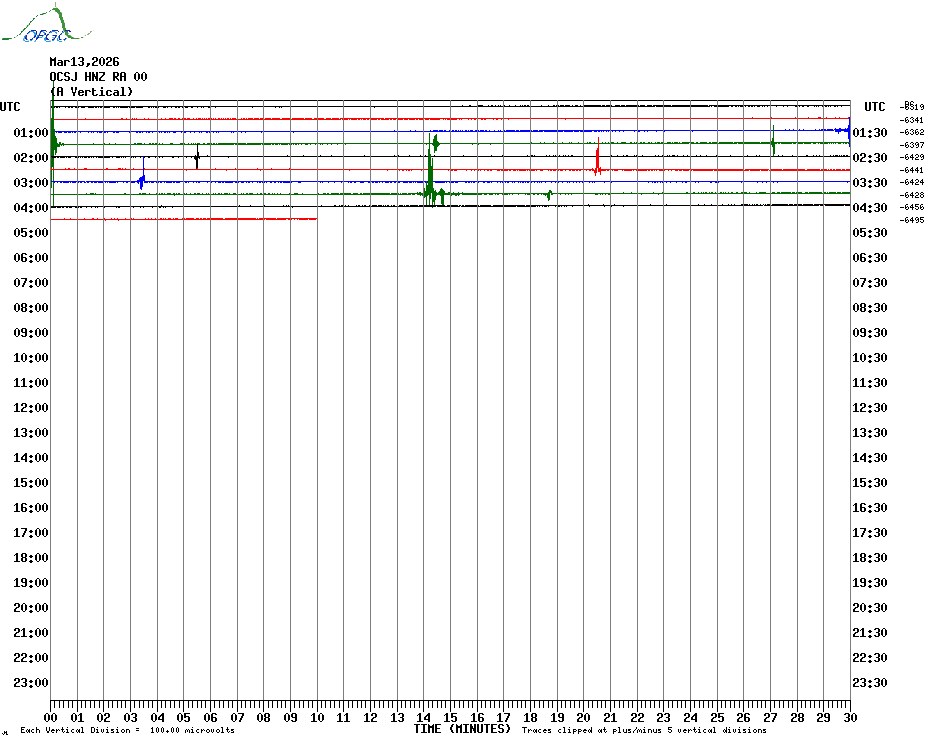The image size is (930, 744).
Task: Click minute 15 on the bottom time axis
Action: pyautogui.click(x=450, y=717)
